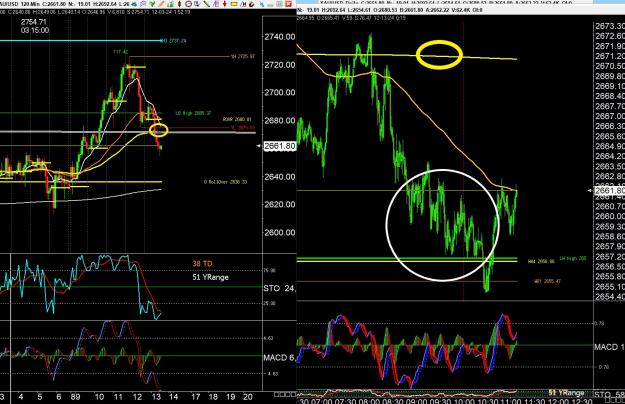Click the red down-arrow marker toolbar icon
This screenshot has width=625, height=404.
click(225, 4)
